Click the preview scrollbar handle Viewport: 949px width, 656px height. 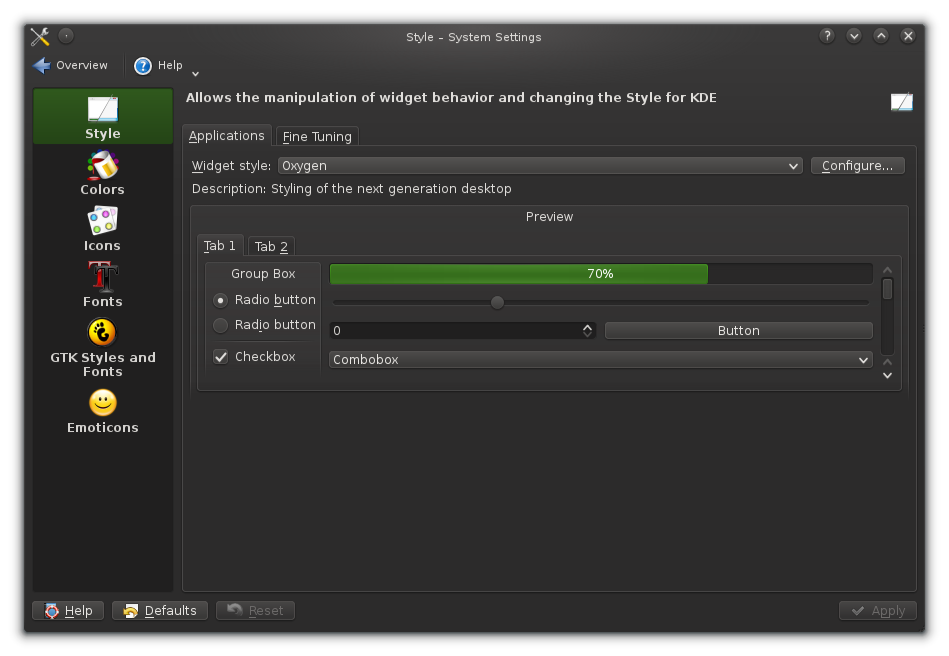click(887, 289)
